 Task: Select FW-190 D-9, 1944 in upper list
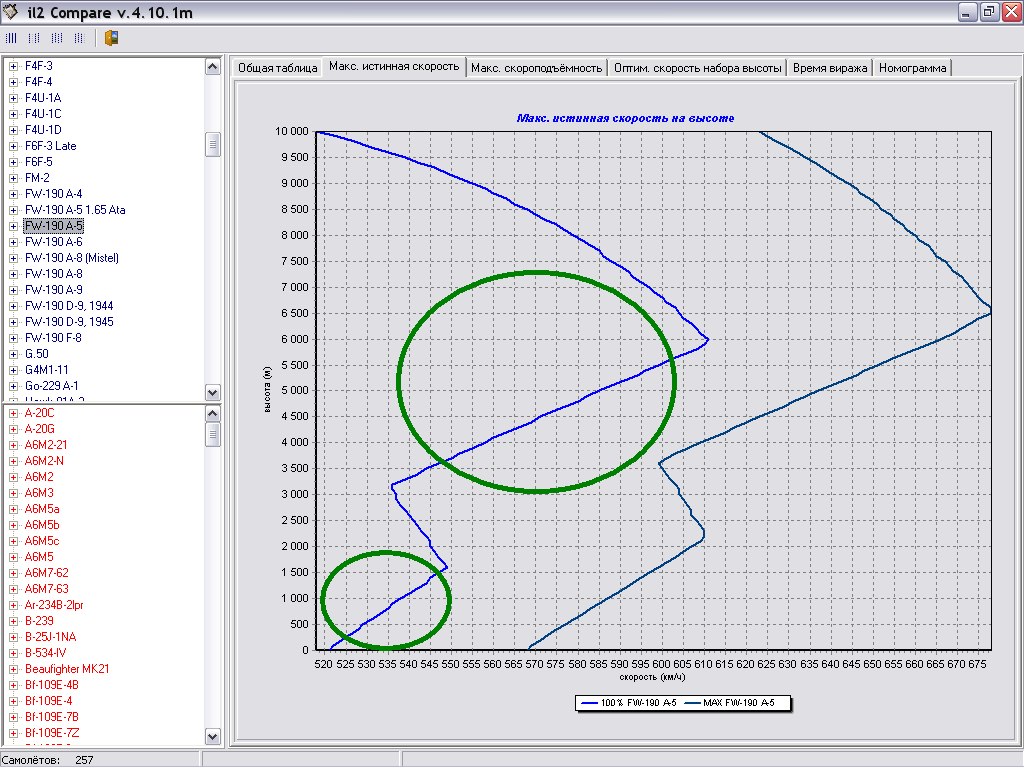click(x=69, y=306)
